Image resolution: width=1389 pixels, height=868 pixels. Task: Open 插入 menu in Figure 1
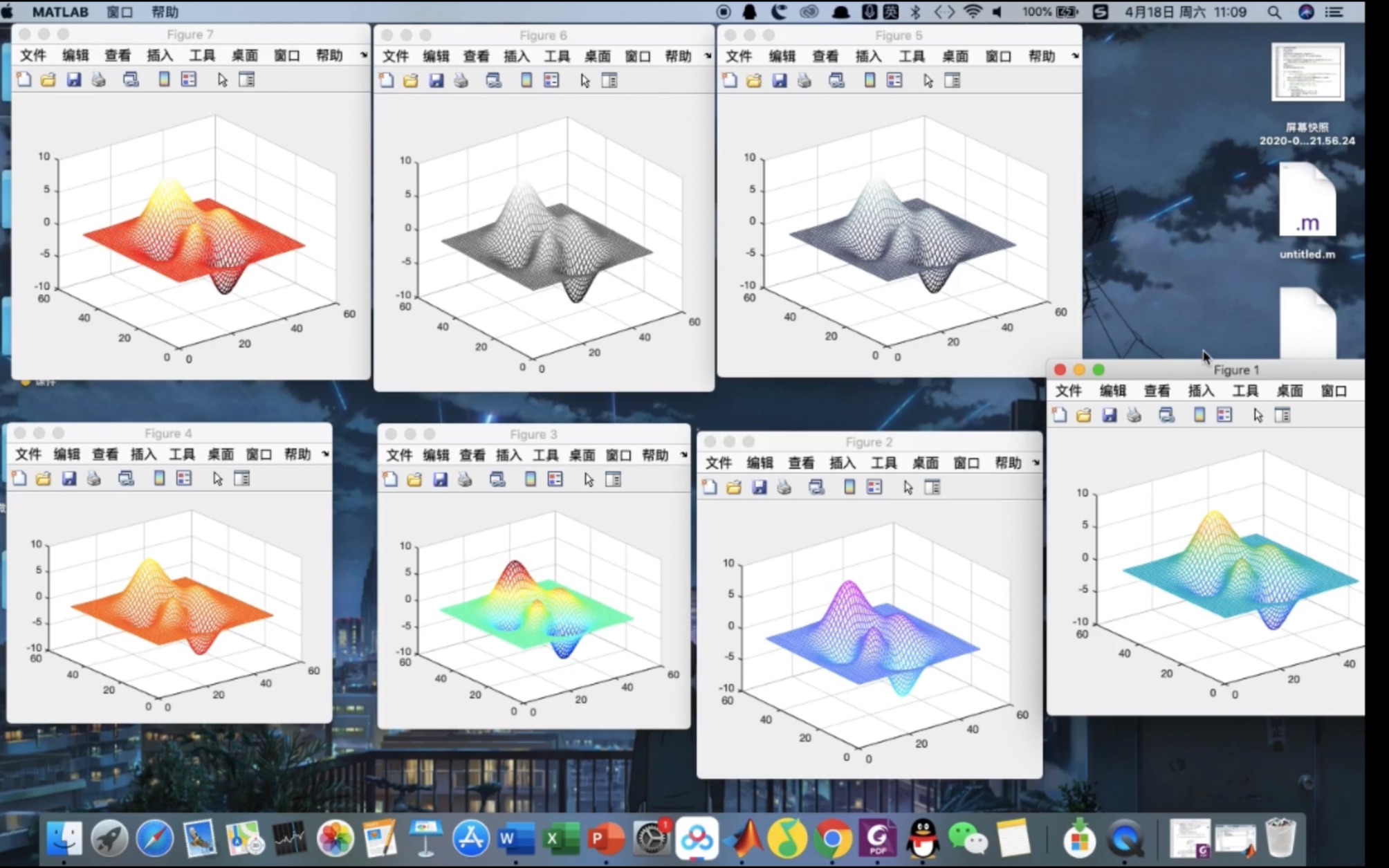coord(1200,391)
